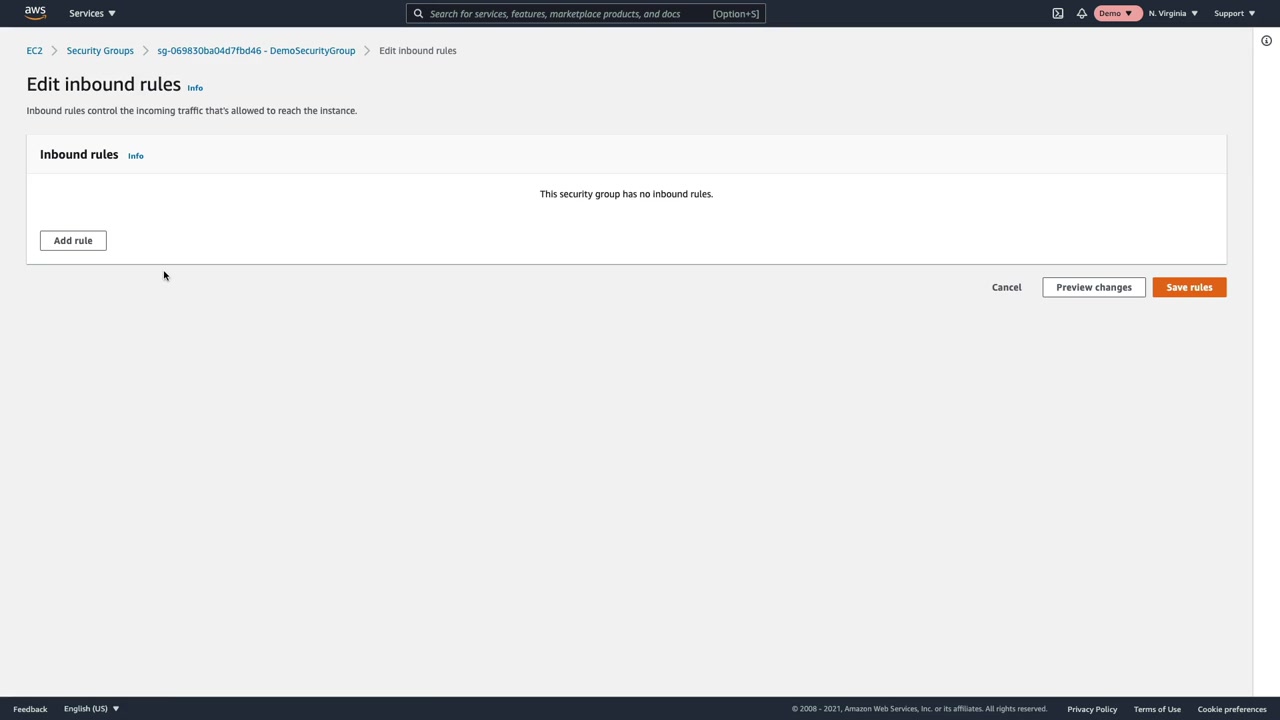Viewport: 1280px width, 720px height.
Task: Select the 'Edit inbound rules' breadcrumb text
Action: point(418,51)
